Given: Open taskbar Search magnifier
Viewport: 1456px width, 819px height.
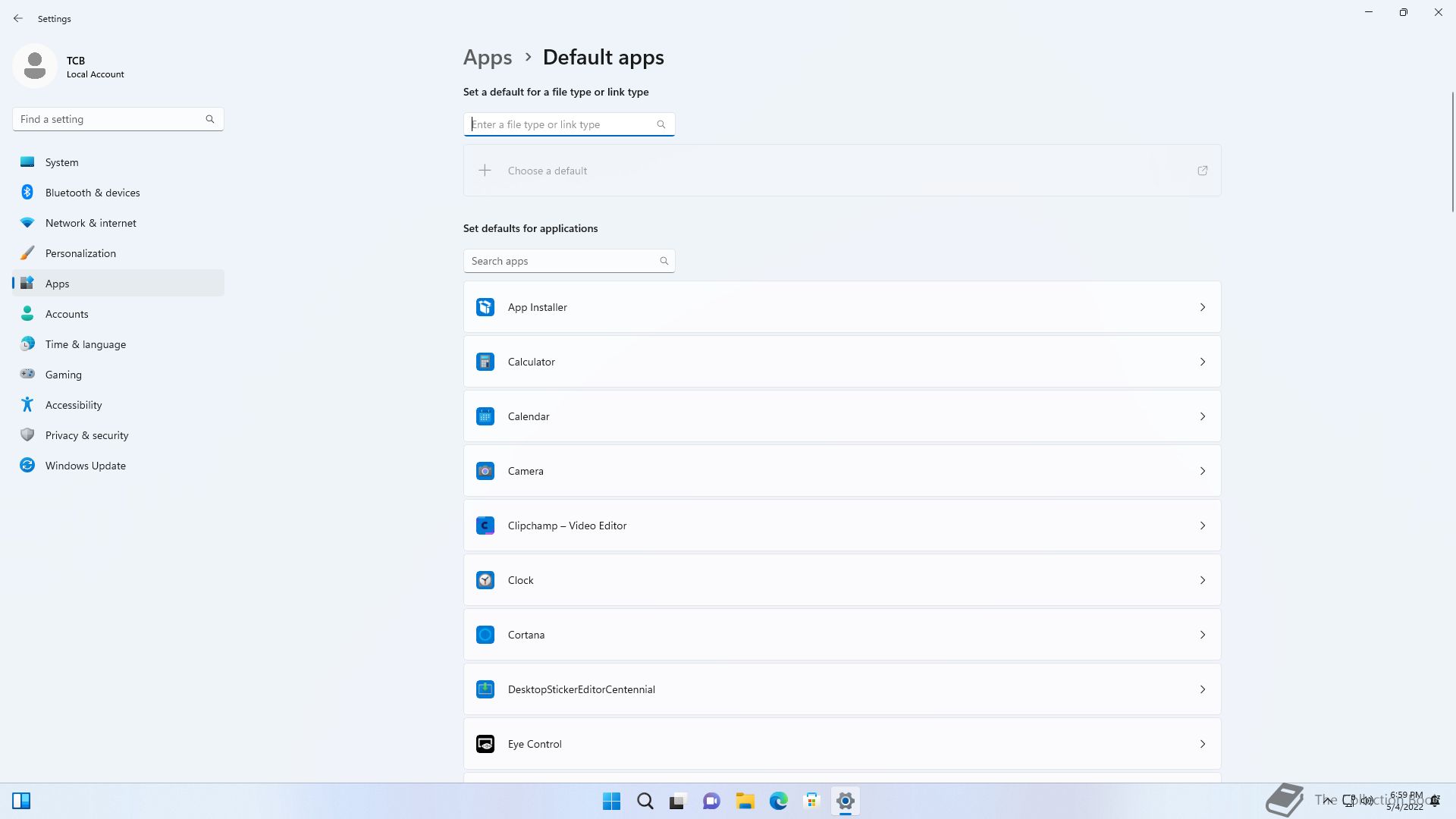Looking at the screenshot, I should (645, 801).
